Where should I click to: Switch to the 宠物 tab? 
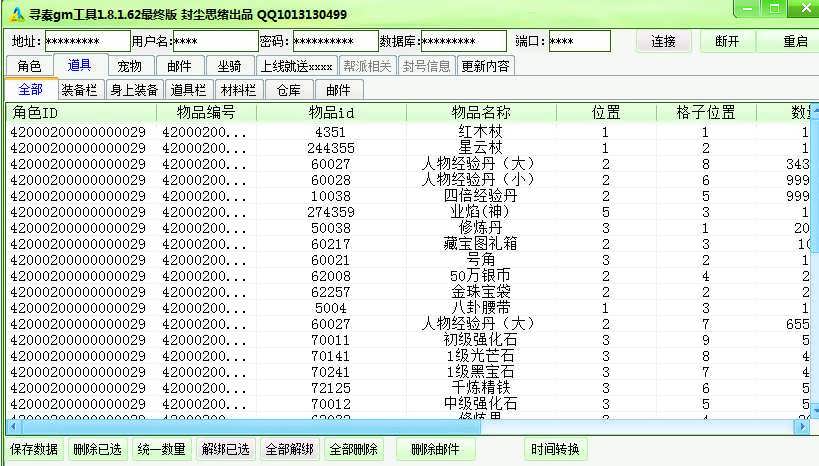pyautogui.click(x=129, y=66)
